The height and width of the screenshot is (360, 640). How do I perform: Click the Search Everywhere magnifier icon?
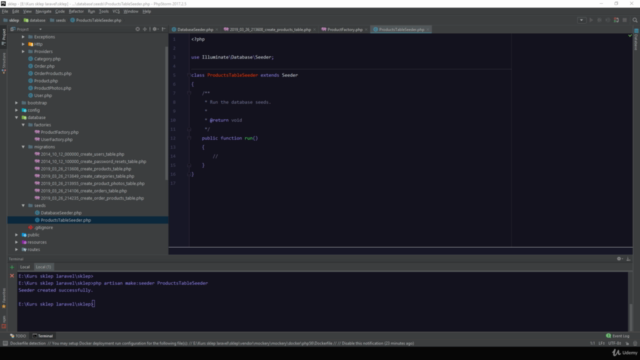635,20
